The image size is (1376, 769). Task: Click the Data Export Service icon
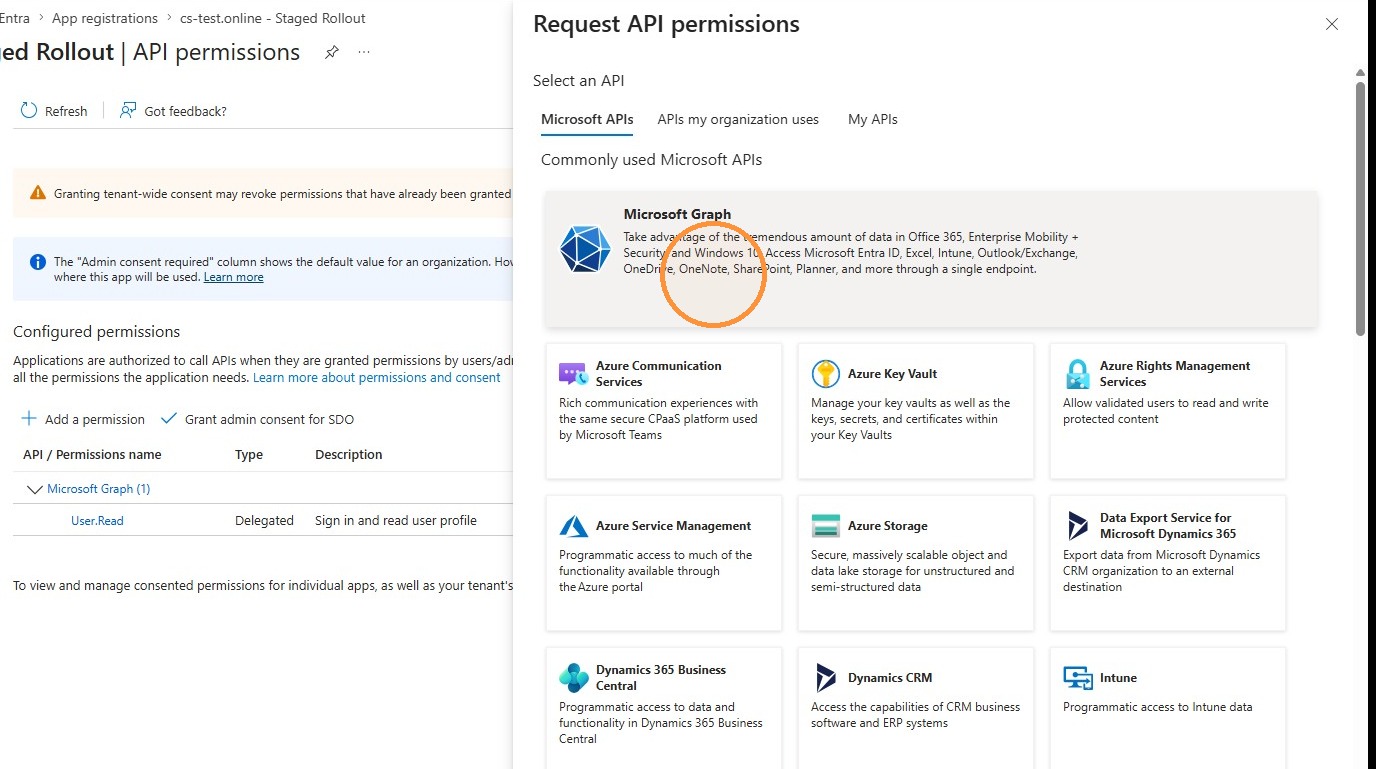[1077, 526]
